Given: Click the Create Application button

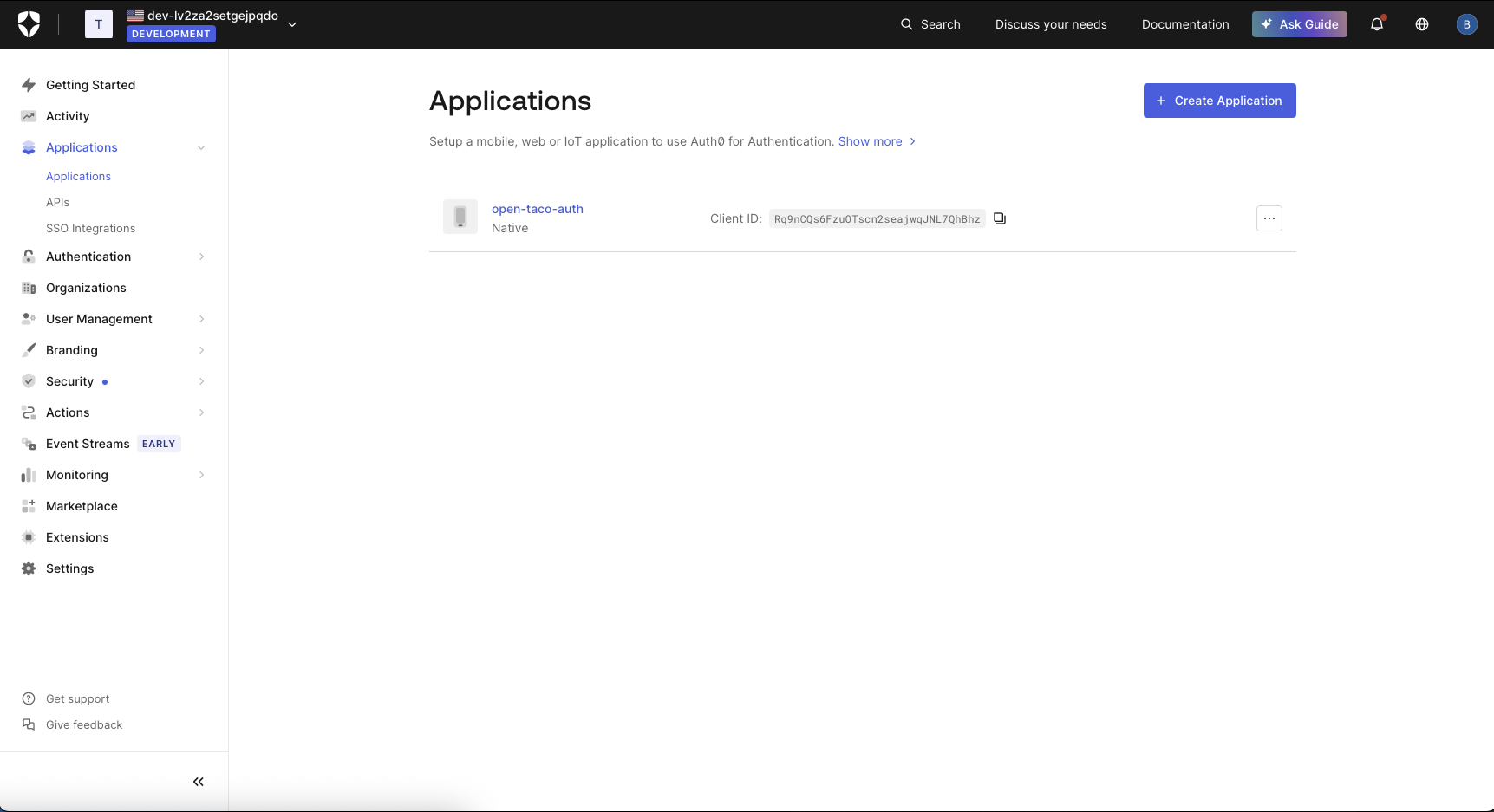Looking at the screenshot, I should pos(1219,101).
